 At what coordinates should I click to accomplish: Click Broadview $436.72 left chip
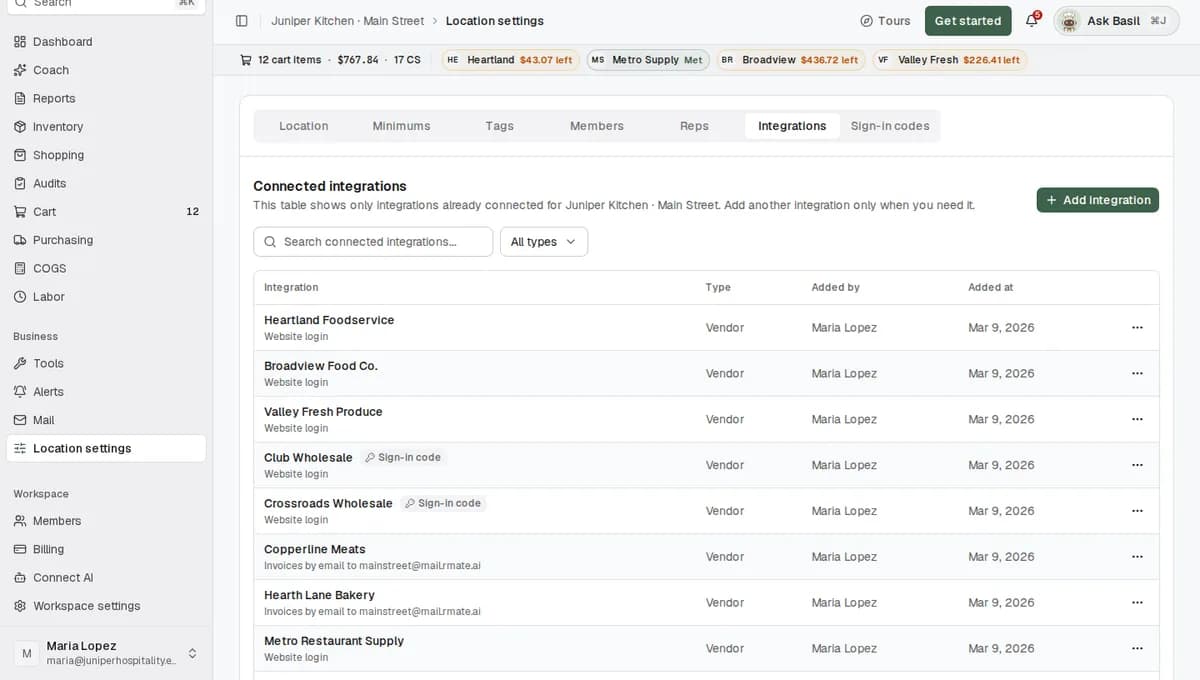tap(790, 60)
